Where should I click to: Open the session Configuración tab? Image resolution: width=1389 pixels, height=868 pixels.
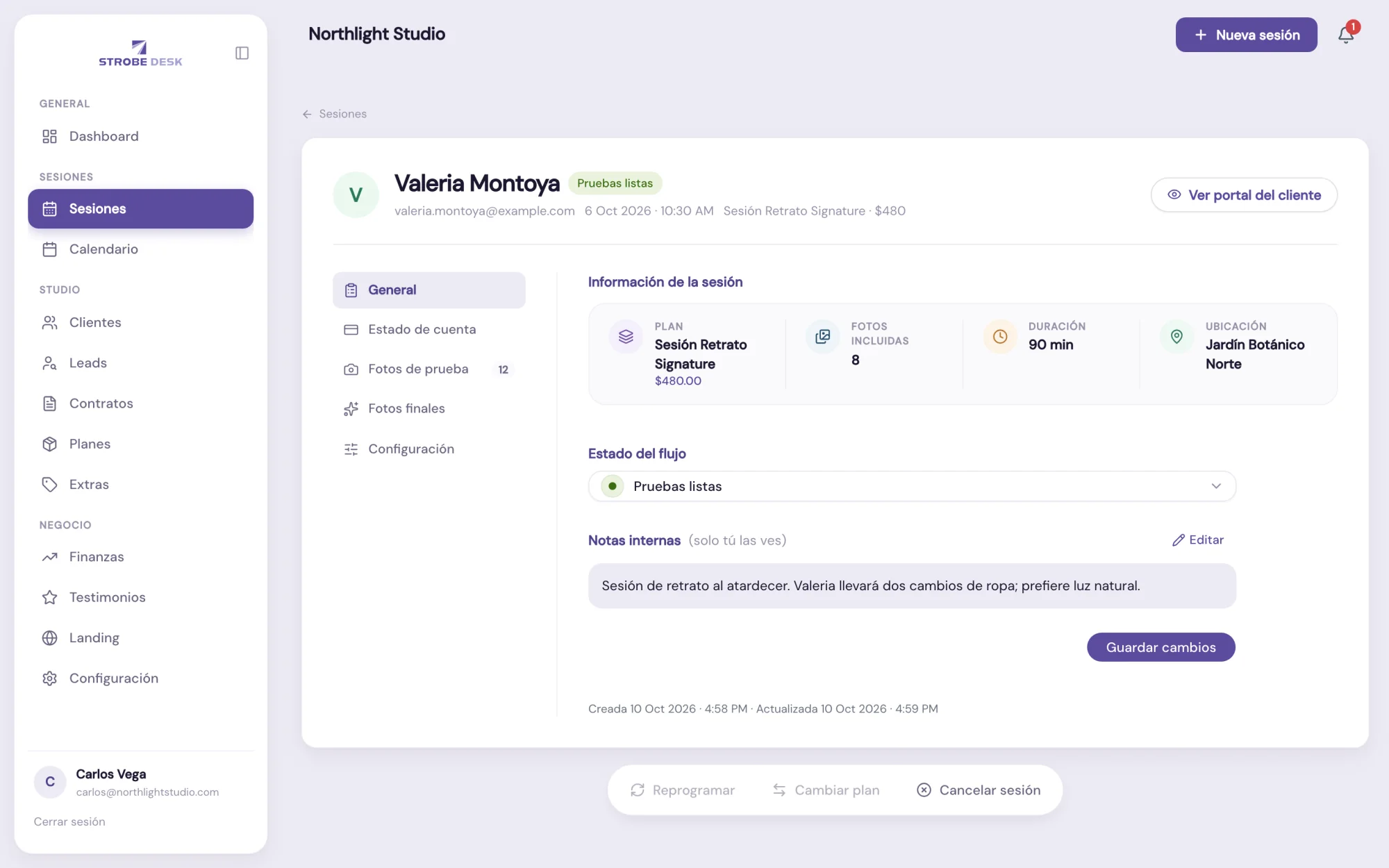point(429,449)
